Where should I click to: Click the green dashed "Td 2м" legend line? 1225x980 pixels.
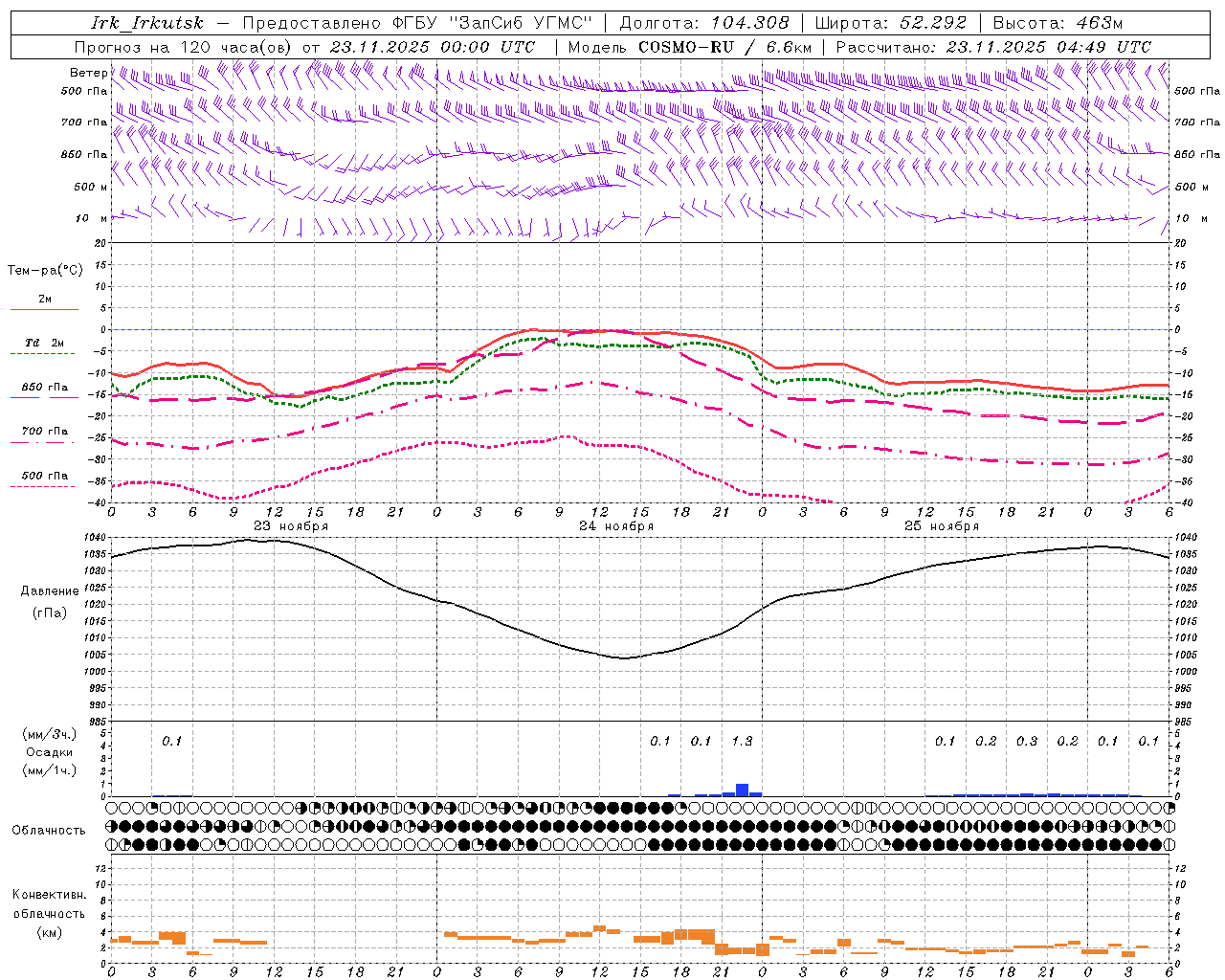click(x=44, y=354)
